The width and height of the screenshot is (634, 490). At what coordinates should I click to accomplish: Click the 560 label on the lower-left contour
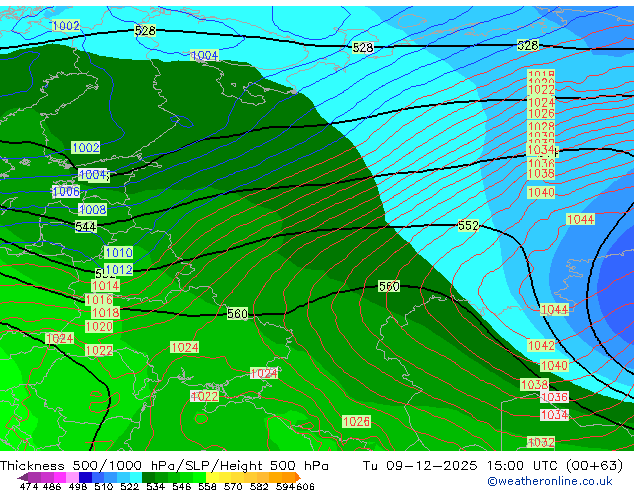click(x=237, y=314)
